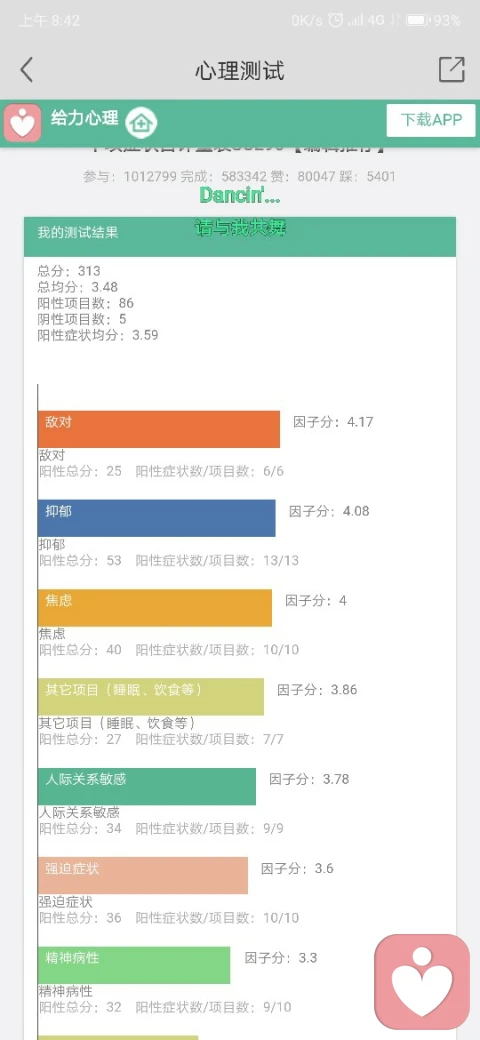The width and height of the screenshot is (480, 1040).
Task: Tap the 其它项目（睡眠、饮食等）bar
Action: pyautogui.click(x=151, y=696)
